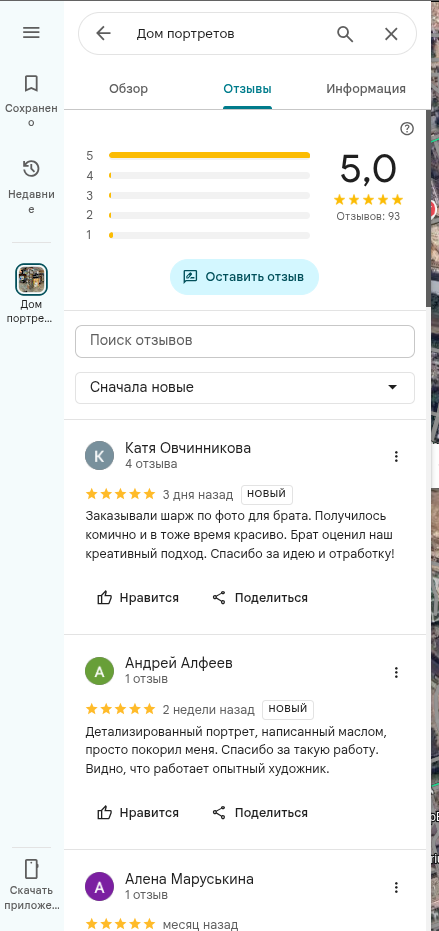Open Алена Маруськина avatar profile

[100, 887]
